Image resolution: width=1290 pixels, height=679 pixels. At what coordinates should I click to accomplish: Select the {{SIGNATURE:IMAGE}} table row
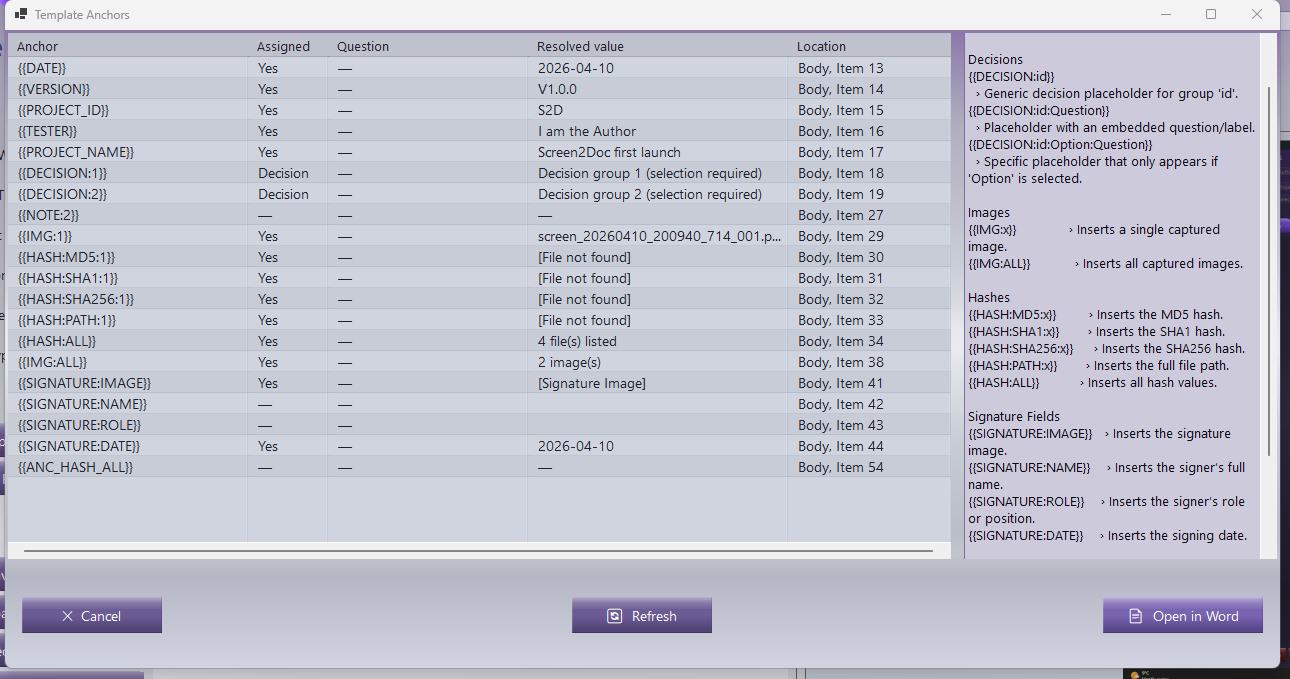pos(479,383)
